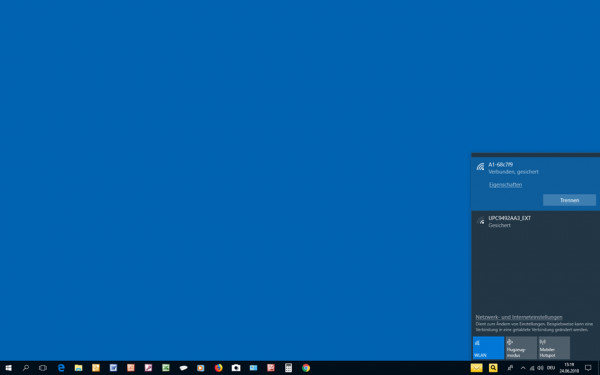The height and width of the screenshot is (375, 600).
Task: Toggle the Flugzeugmodus tile
Action: pos(521,348)
